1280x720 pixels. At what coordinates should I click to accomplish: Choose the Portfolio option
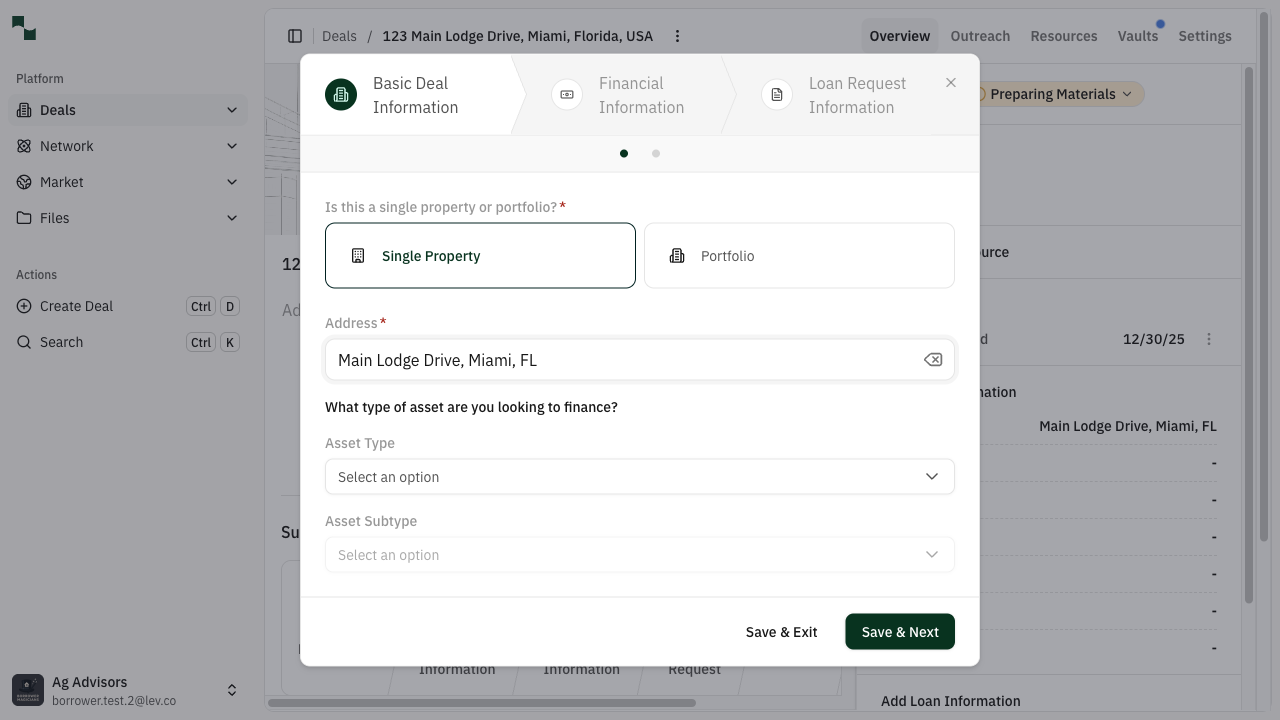click(x=798, y=255)
